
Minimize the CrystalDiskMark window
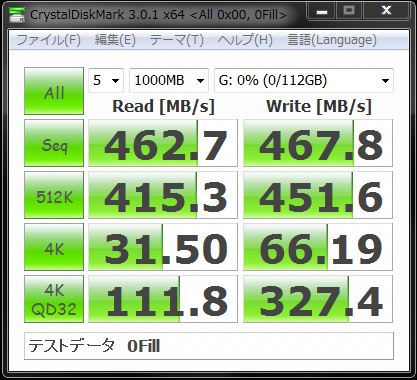(x=321, y=11)
